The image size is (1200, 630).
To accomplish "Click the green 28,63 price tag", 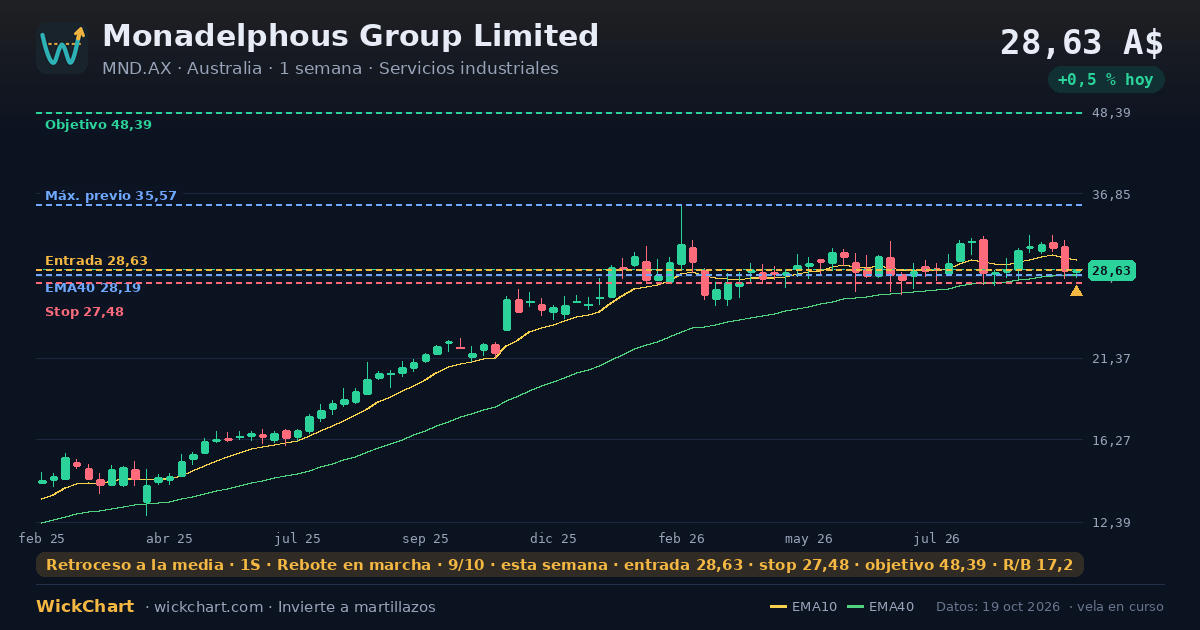I will 1111,271.
